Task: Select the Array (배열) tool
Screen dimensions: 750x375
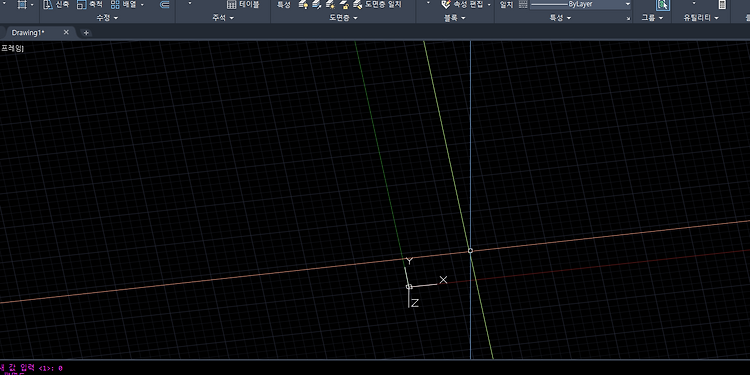Action: click(x=123, y=5)
